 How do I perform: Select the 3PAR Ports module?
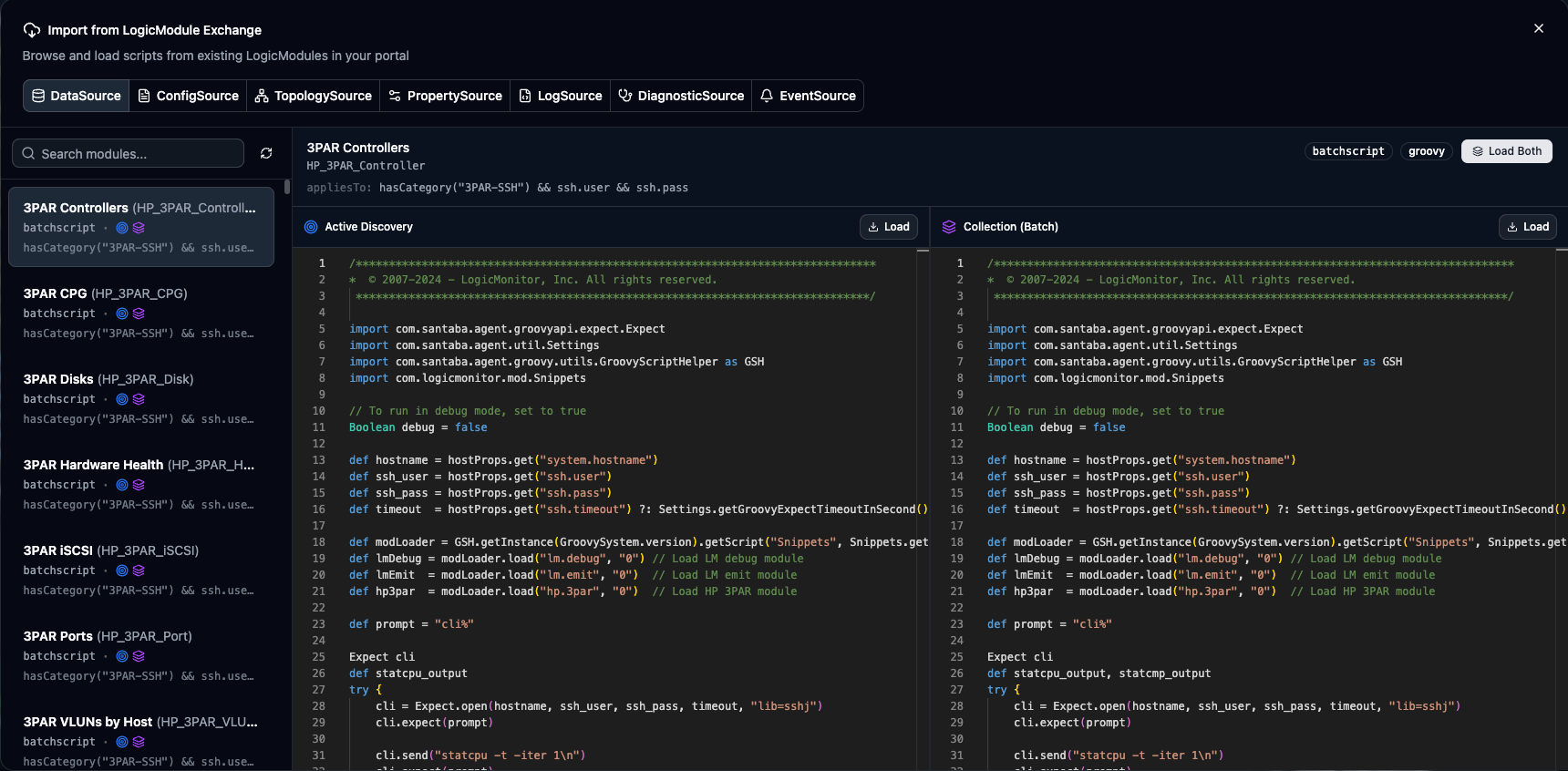point(141,655)
